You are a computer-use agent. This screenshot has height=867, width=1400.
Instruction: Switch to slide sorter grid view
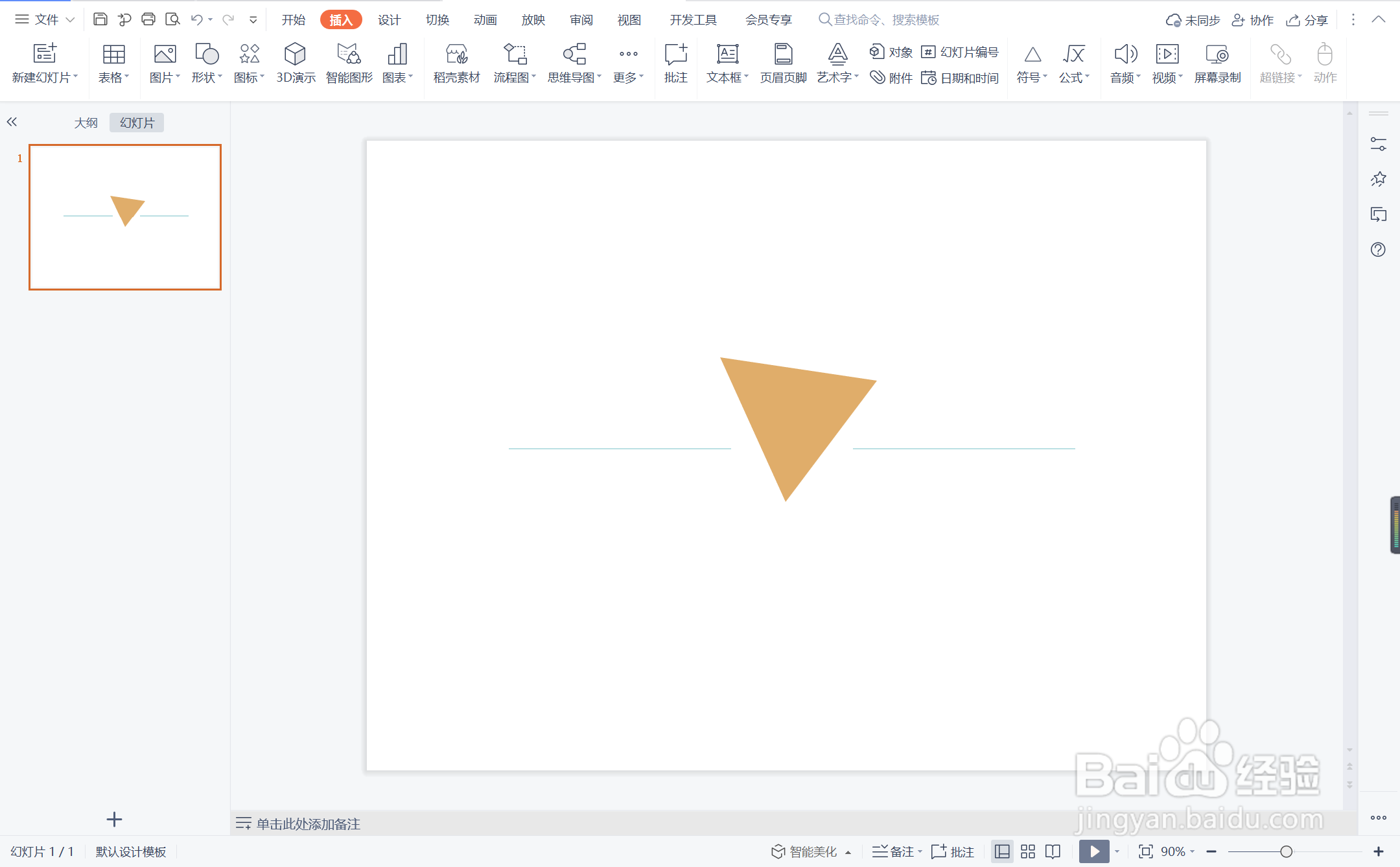[x=1028, y=851]
